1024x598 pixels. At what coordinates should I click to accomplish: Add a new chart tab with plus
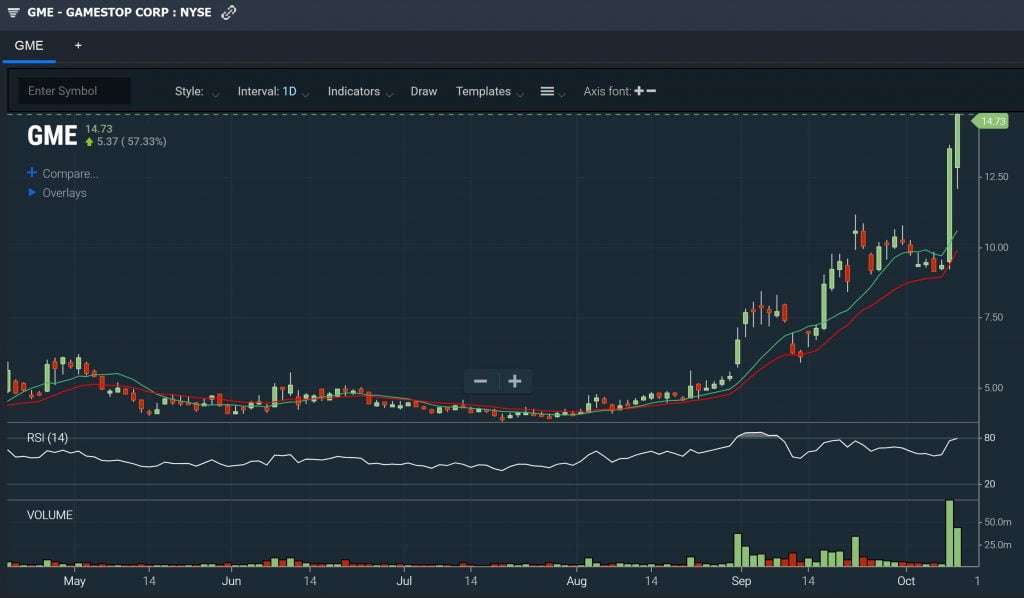[78, 46]
